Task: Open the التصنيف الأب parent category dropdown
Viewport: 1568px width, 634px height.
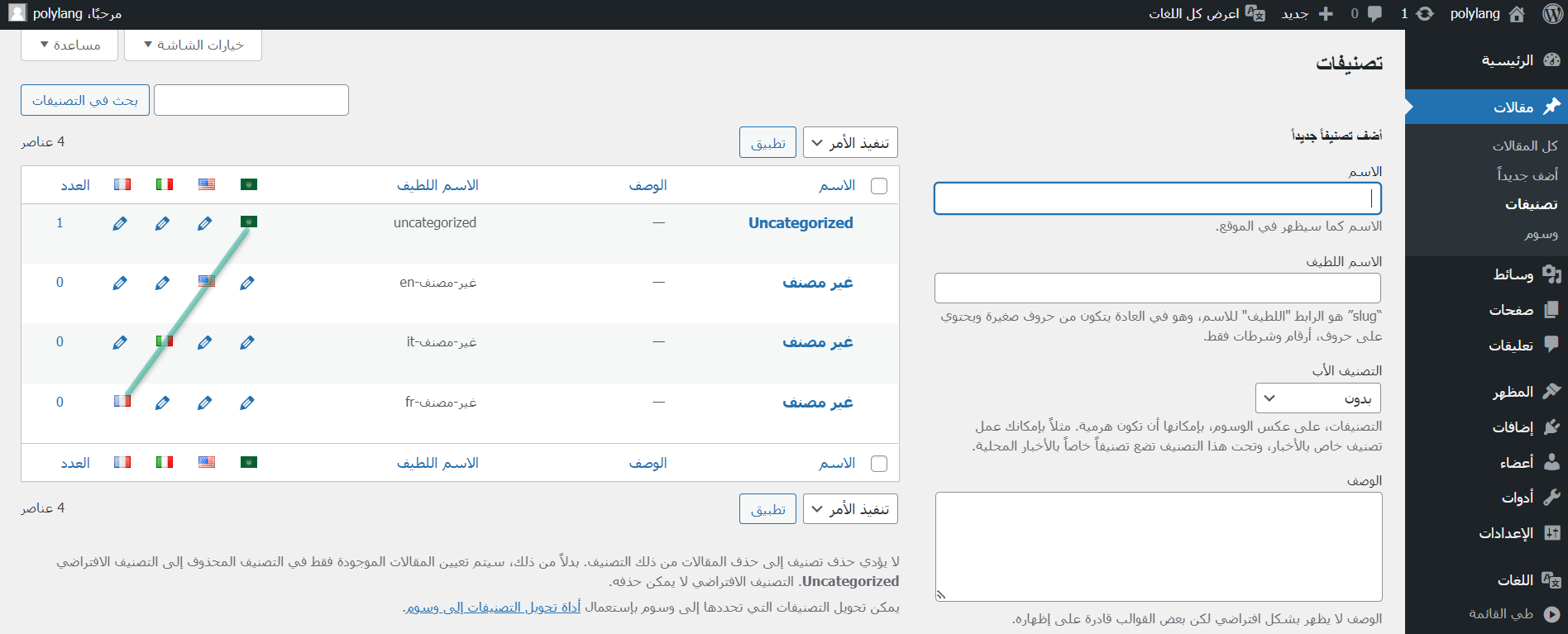Action: coord(1317,398)
